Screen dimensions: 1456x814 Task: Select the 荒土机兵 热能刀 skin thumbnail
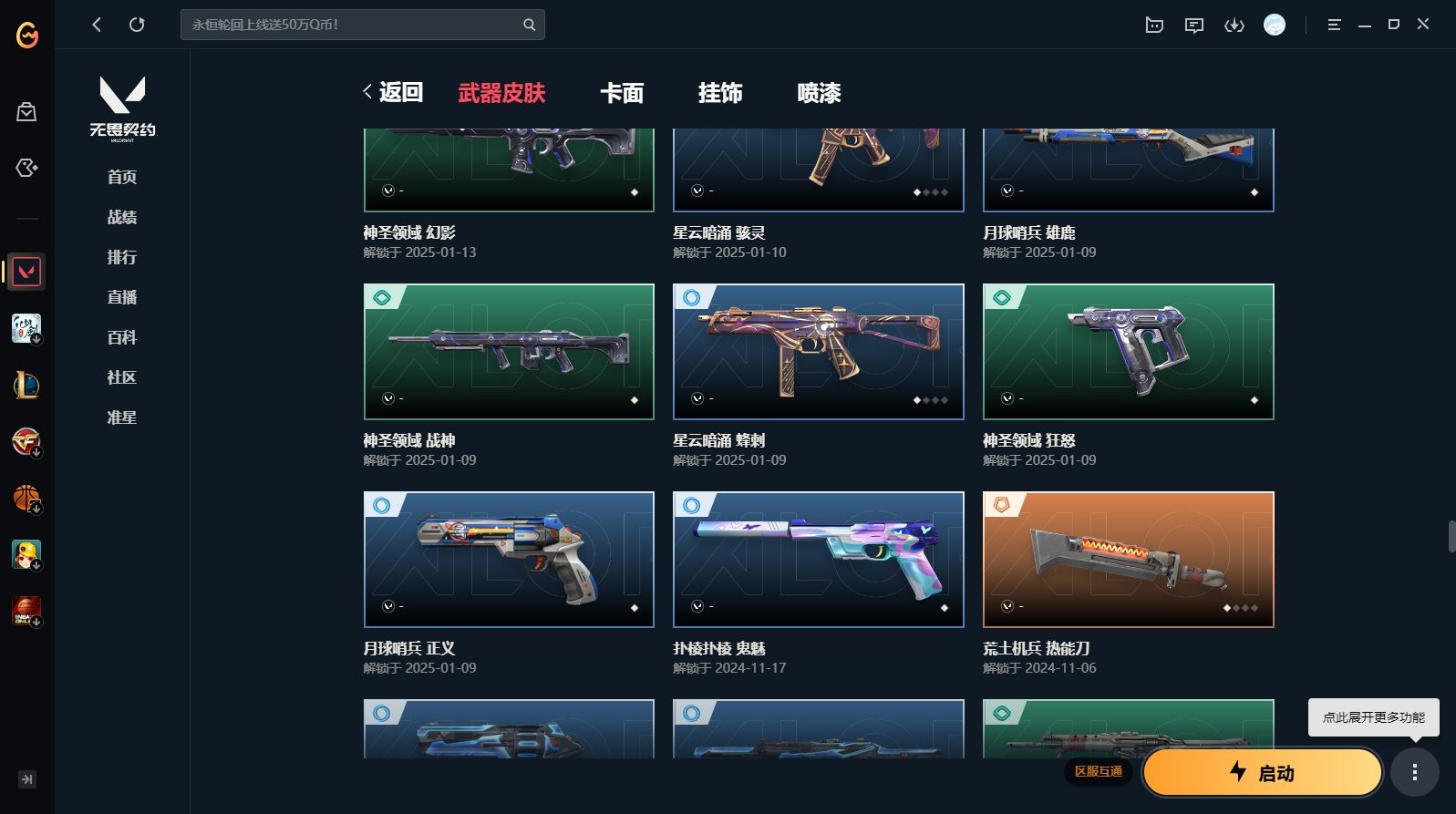coord(1129,560)
